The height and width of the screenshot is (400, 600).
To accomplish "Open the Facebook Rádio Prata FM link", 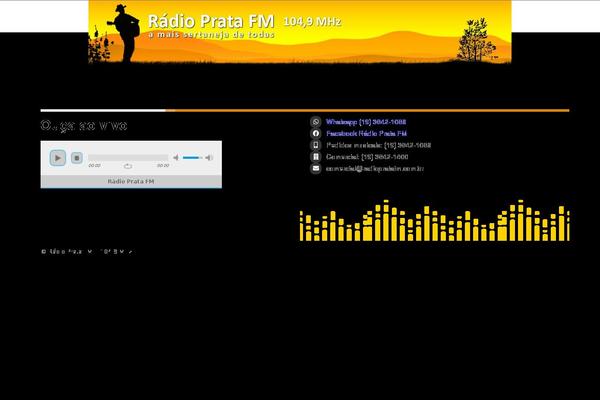I will 366,133.
